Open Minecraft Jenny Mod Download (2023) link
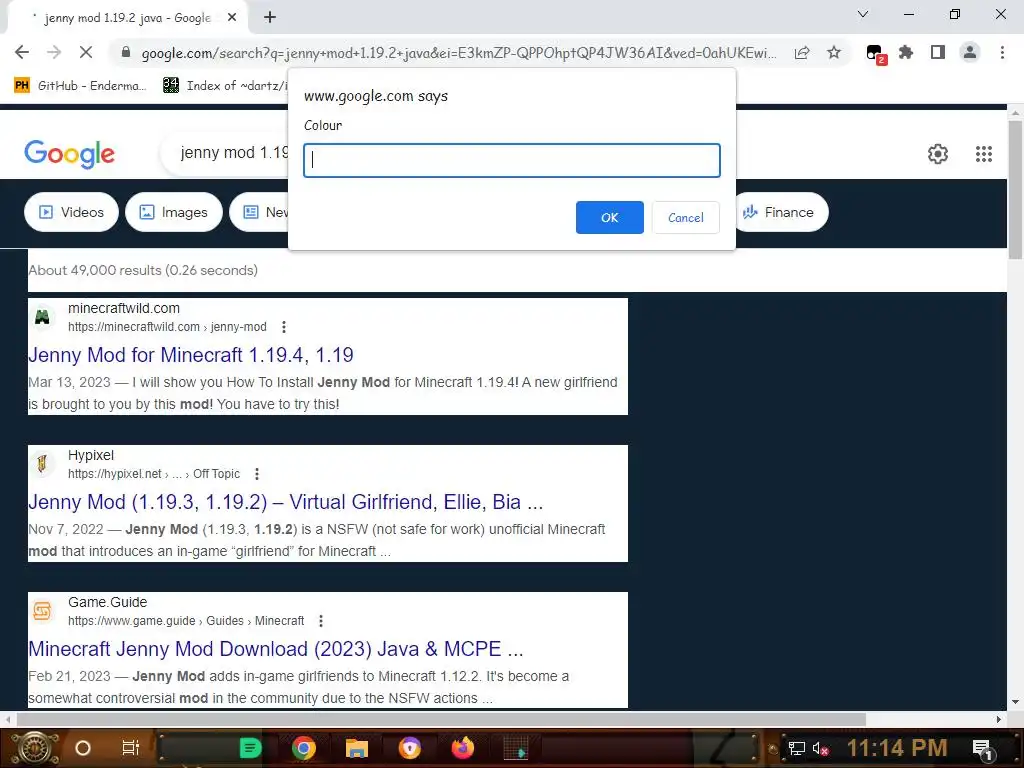The image size is (1024, 768). tap(276, 648)
